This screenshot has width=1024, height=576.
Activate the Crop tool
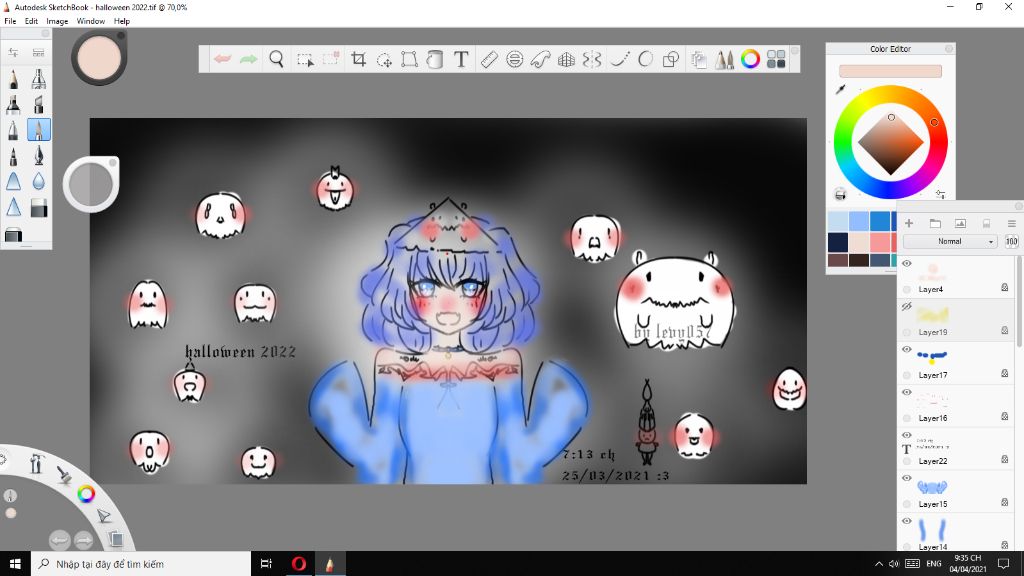(x=358, y=59)
